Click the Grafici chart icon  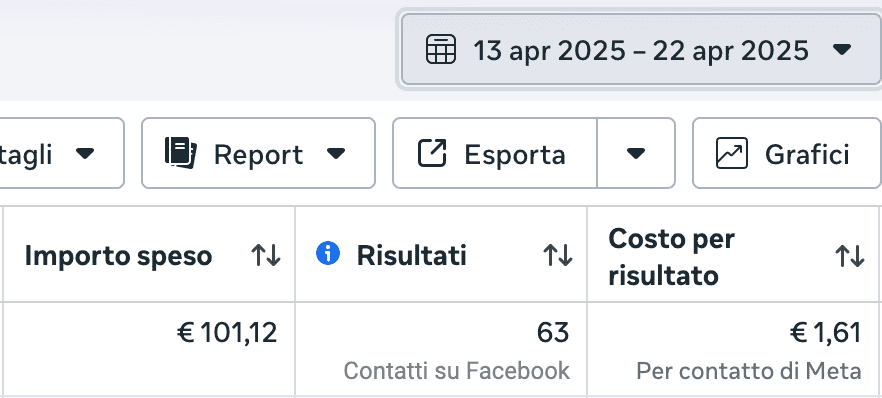coord(732,153)
